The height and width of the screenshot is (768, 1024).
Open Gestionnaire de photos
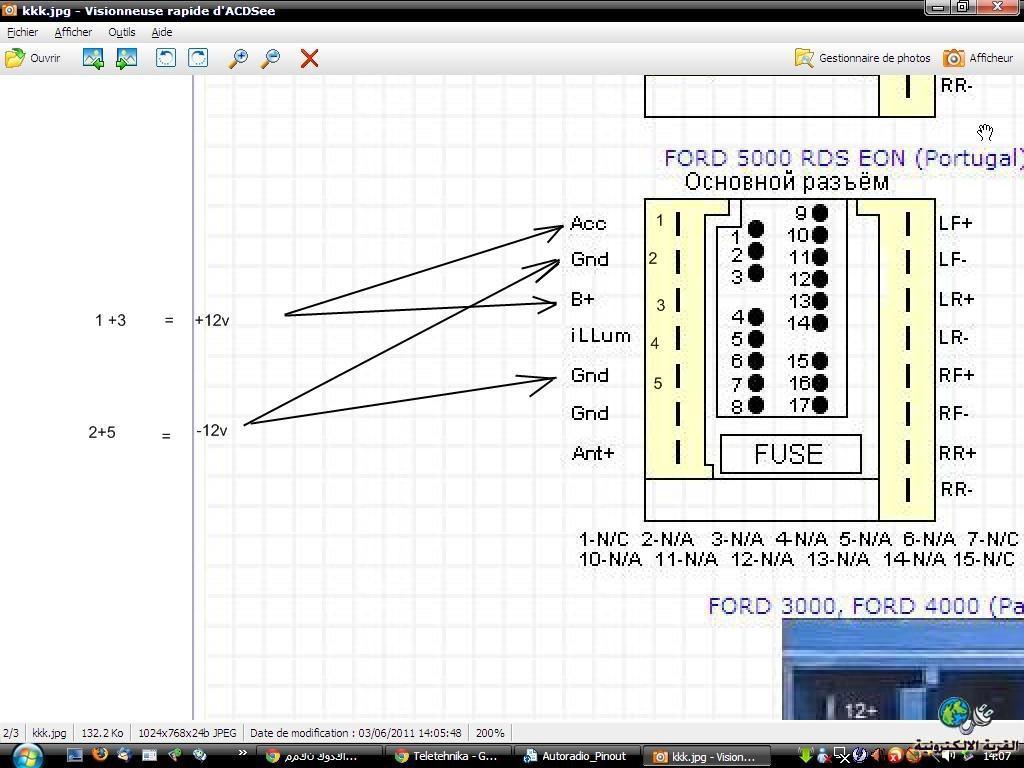pyautogui.click(x=863, y=58)
